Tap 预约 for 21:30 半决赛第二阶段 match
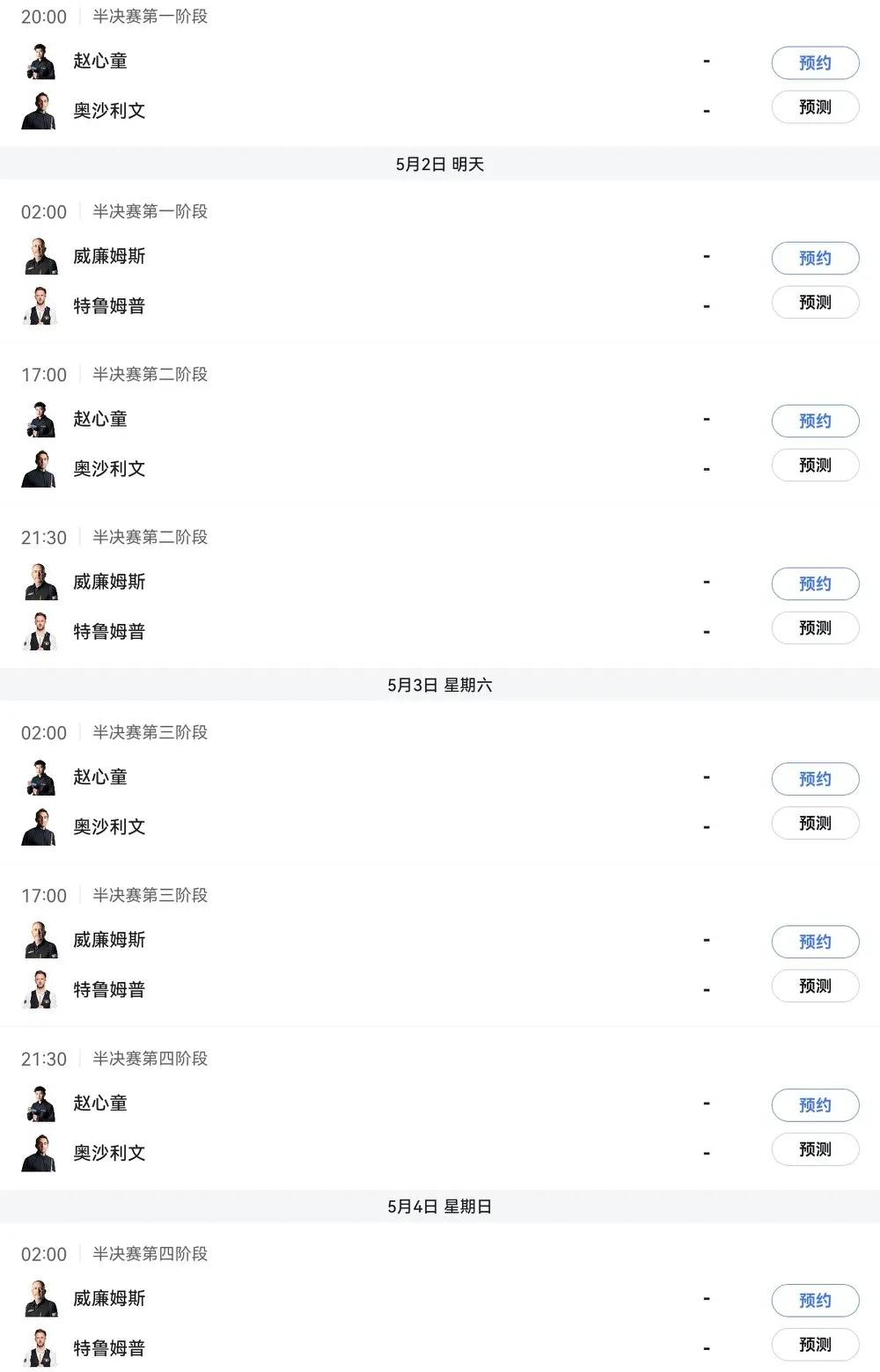 [815, 584]
